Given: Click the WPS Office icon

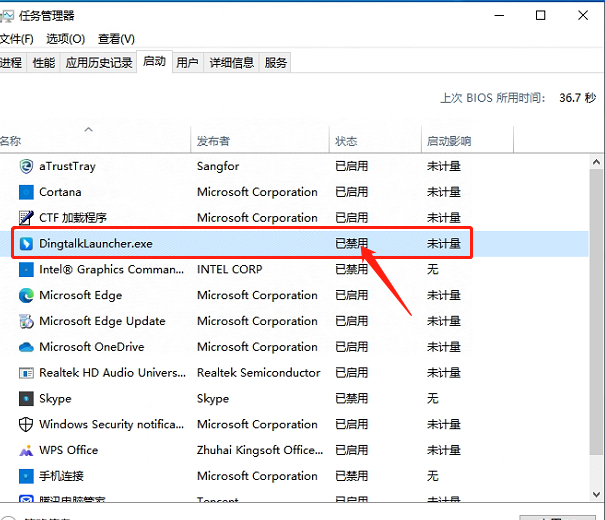Looking at the screenshot, I should (x=26, y=451).
